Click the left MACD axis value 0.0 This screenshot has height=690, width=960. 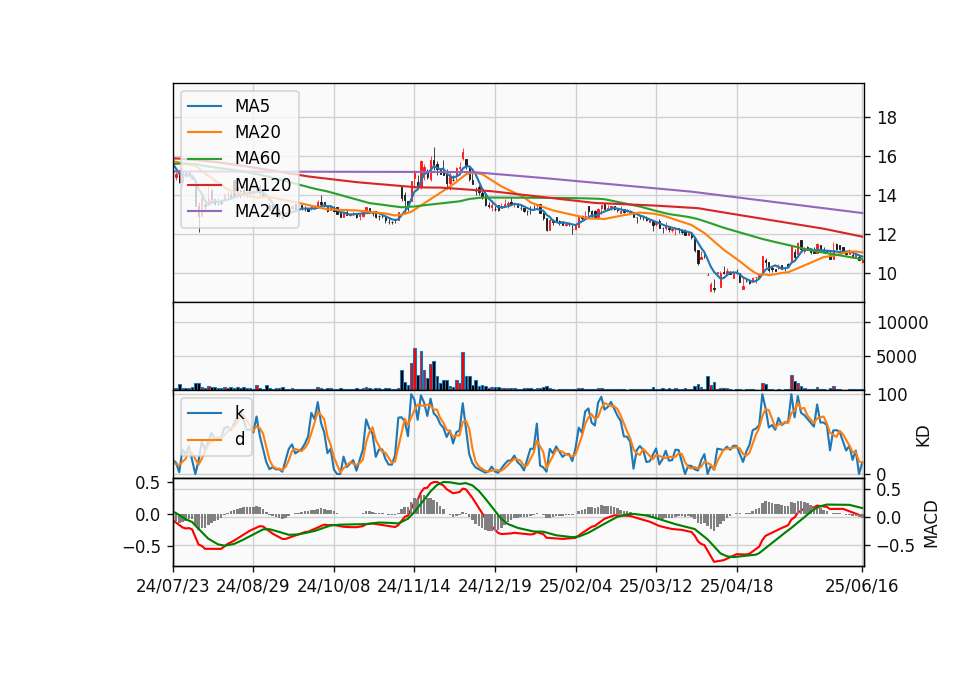coord(148,514)
